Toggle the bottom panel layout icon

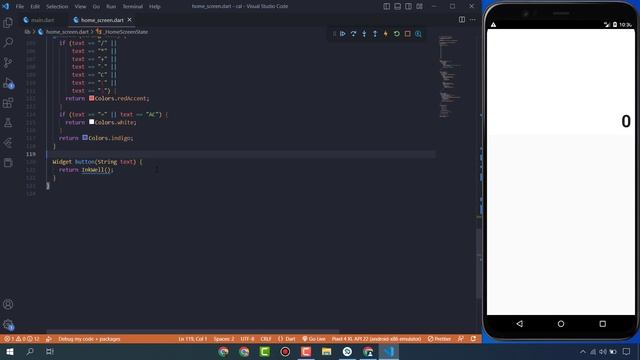pos(398,6)
